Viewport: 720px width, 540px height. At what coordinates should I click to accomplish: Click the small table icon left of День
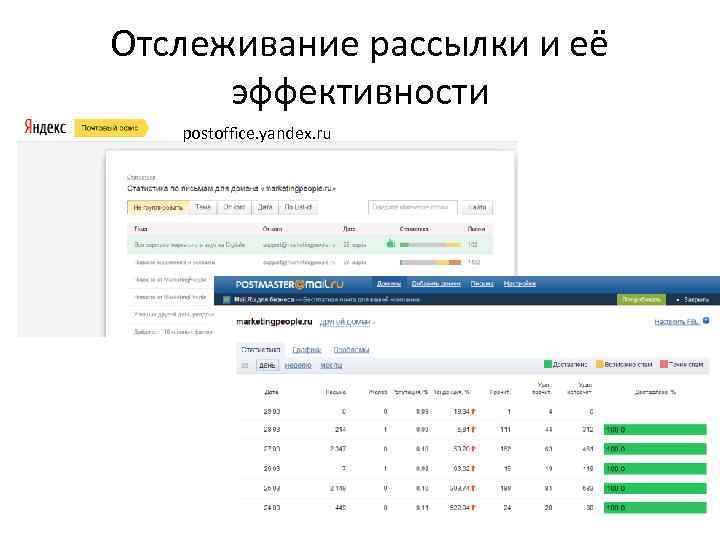(244, 366)
